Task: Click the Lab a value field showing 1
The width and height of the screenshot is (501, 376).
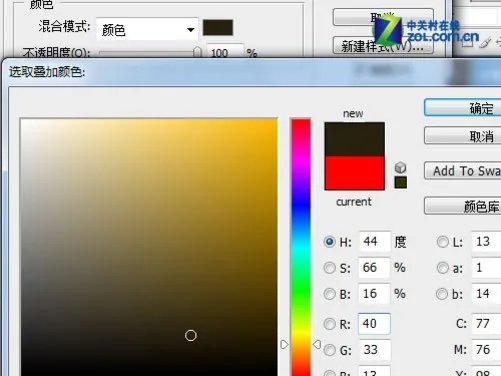Action: (487, 267)
